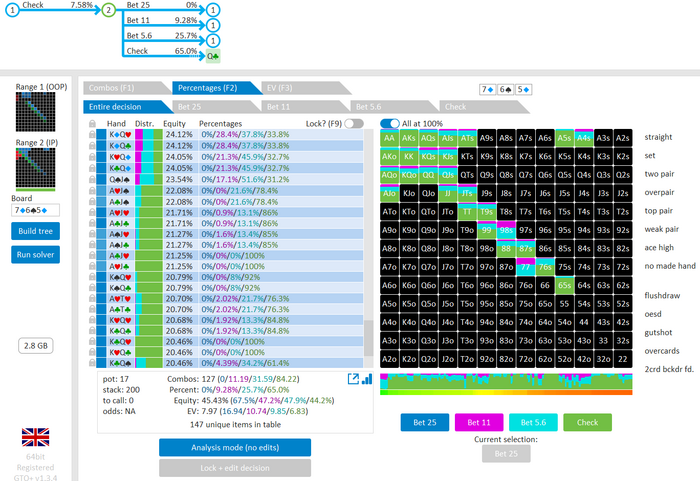Click the 98s cell in matrix
The image size is (700, 481).
pos(506,230)
